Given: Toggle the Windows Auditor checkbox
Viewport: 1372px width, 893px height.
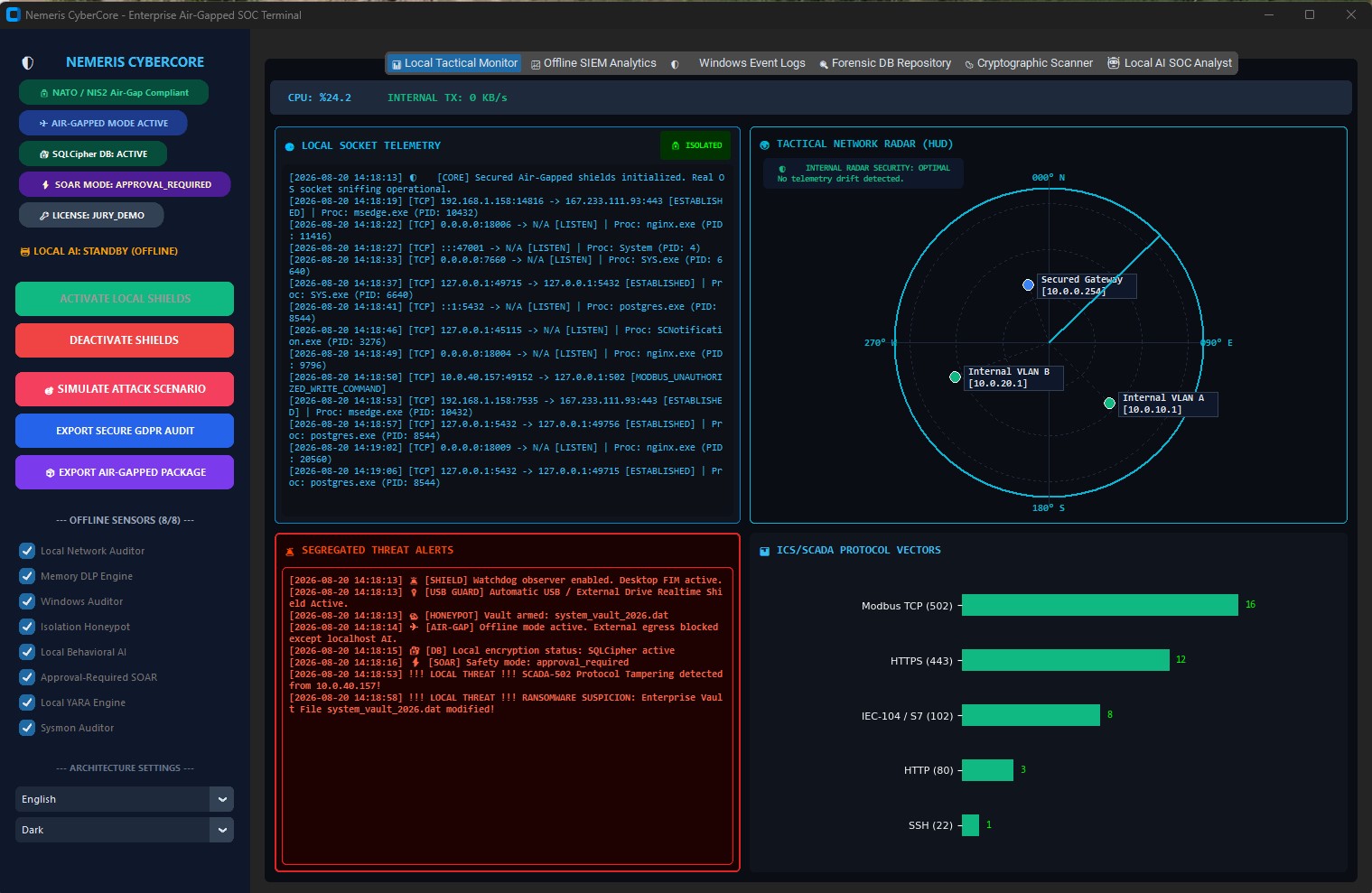Looking at the screenshot, I should (x=27, y=601).
